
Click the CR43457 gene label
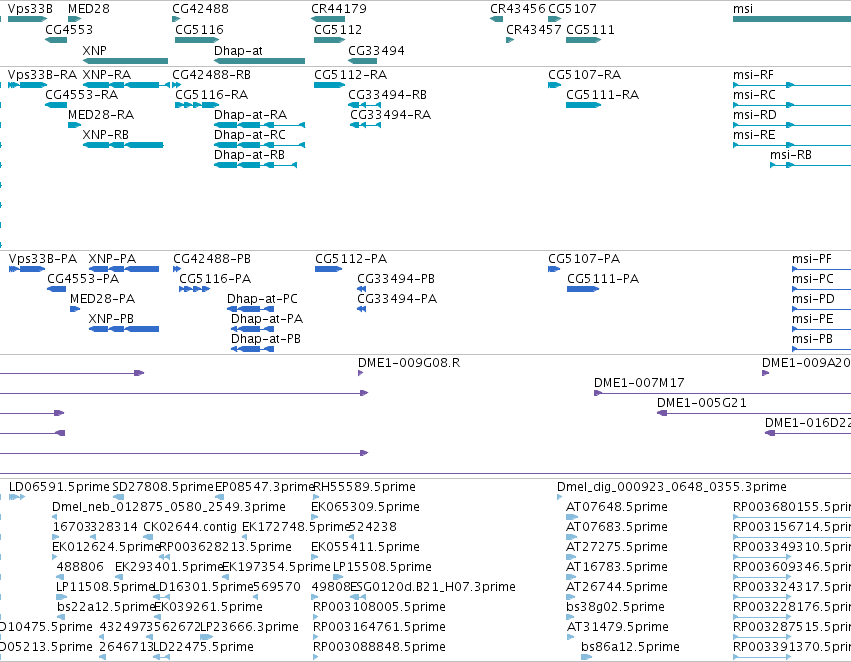[x=534, y=29]
